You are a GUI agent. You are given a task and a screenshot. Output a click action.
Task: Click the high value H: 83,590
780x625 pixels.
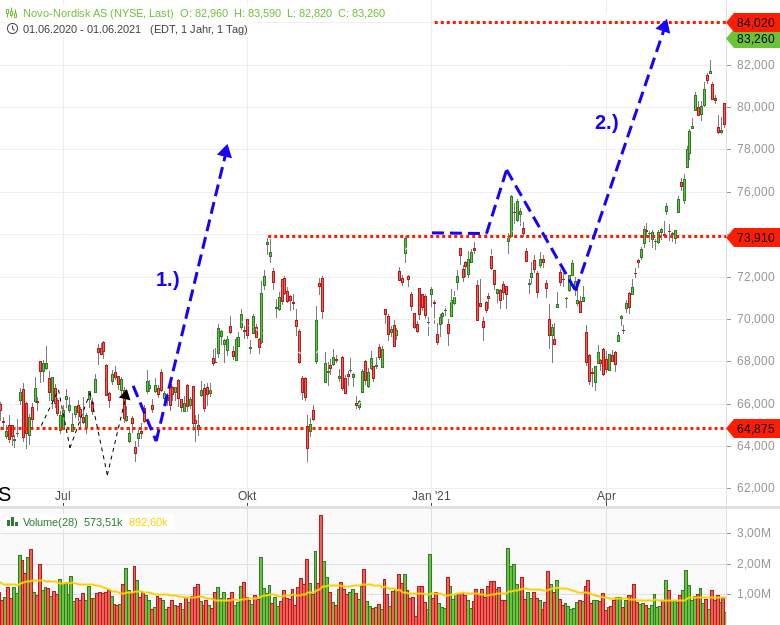(x=258, y=13)
